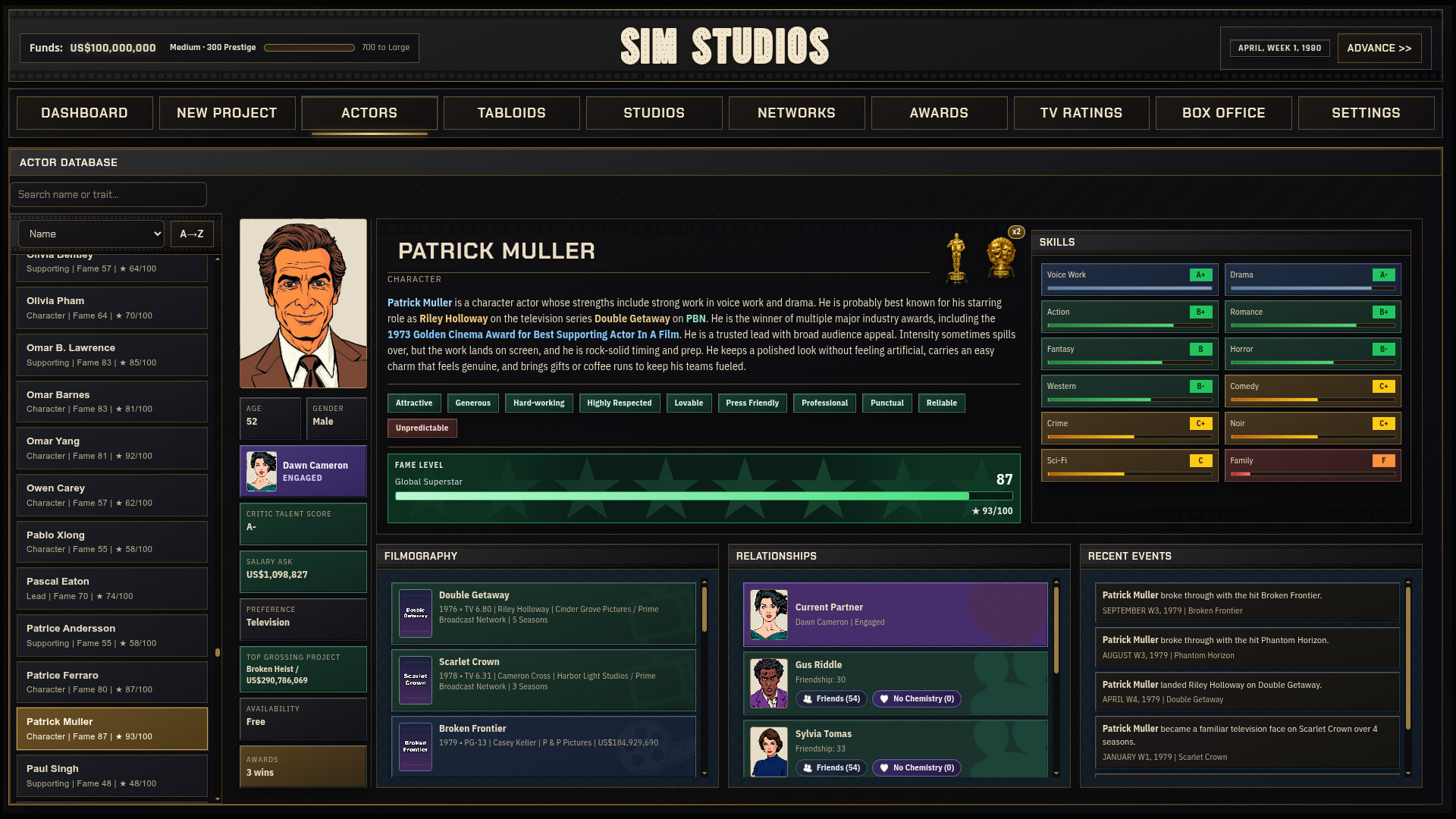Open the Name sort dropdown

click(x=92, y=234)
